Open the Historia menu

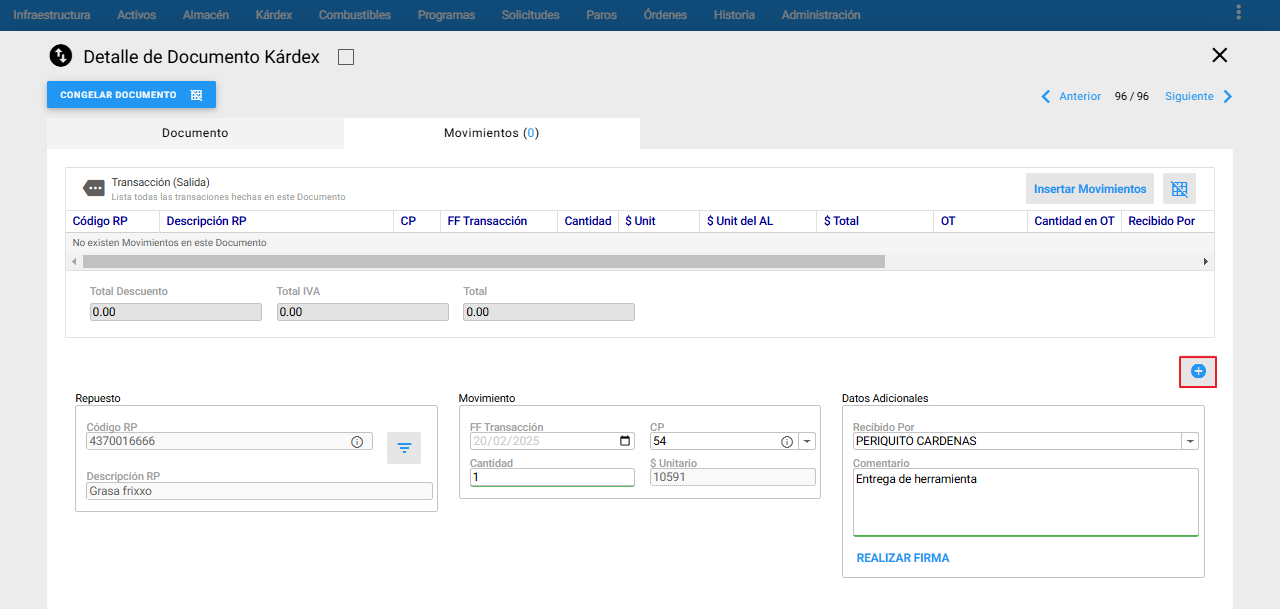pos(734,15)
